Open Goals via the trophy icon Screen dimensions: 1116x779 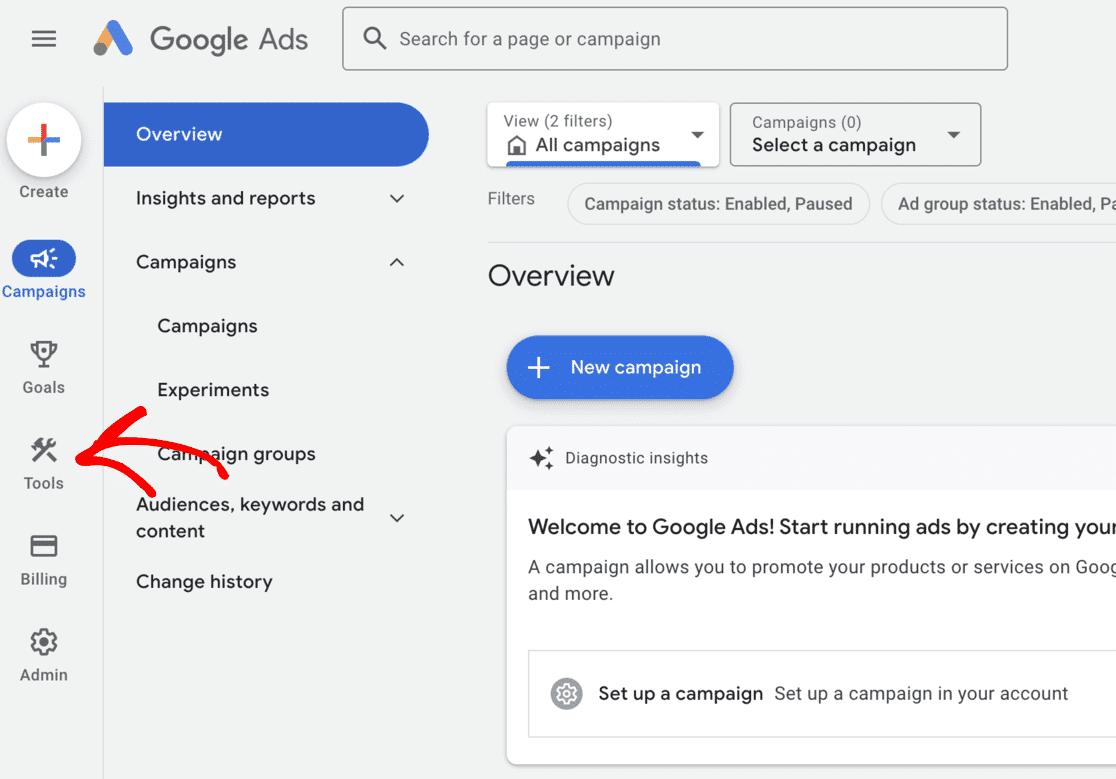click(43, 354)
